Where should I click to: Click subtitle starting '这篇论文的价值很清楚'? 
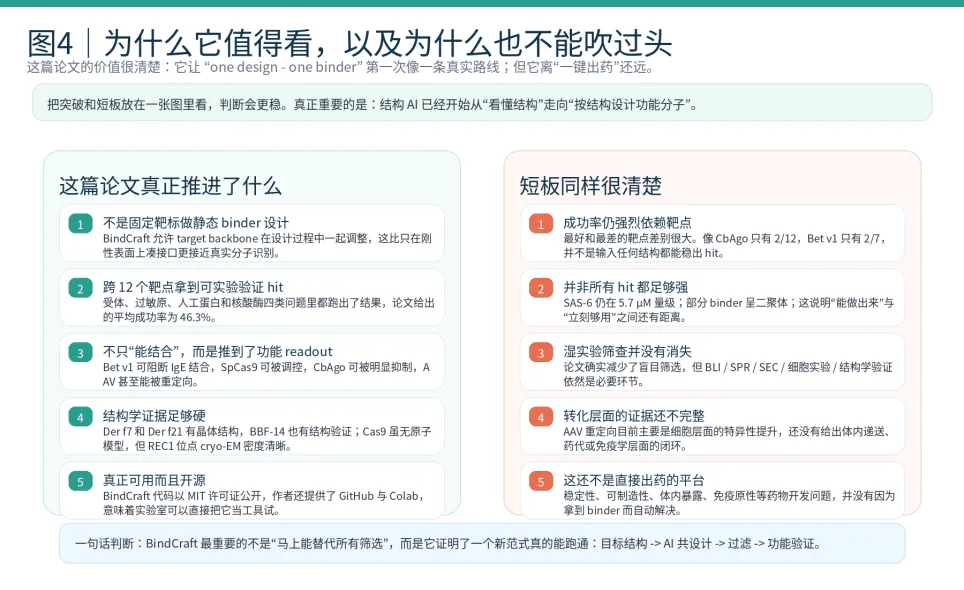click(340, 67)
